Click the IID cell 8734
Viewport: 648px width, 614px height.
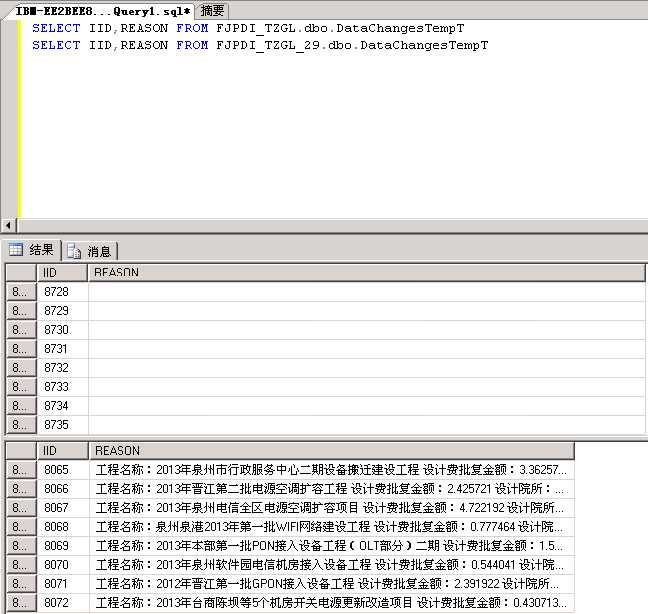tap(62, 406)
